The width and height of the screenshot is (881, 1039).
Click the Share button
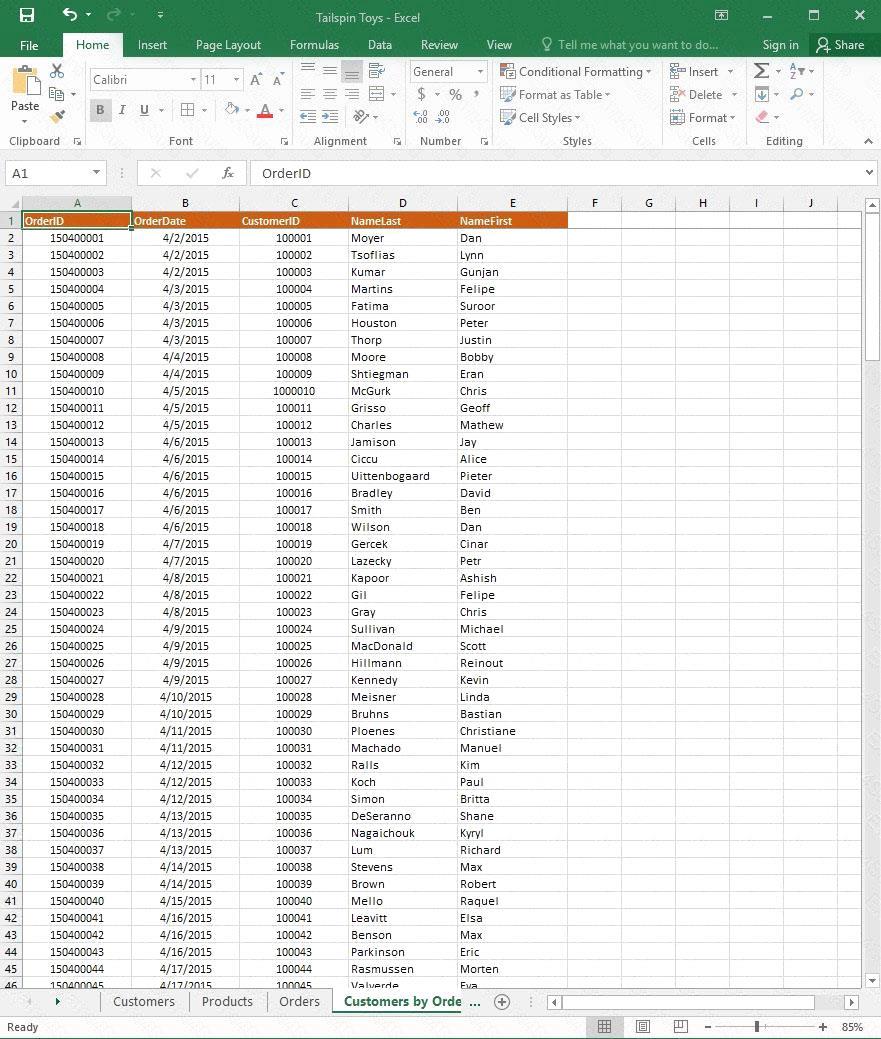[x=841, y=45]
